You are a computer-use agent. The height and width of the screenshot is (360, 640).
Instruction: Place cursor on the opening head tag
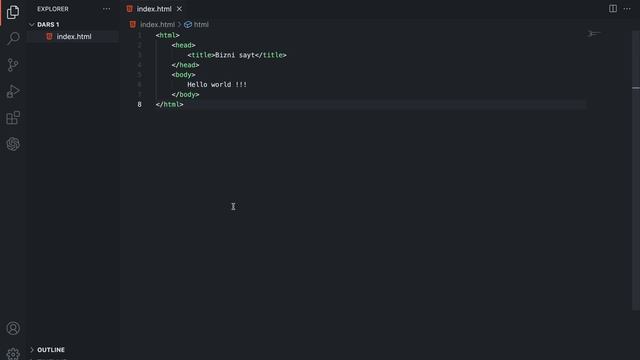click(x=183, y=45)
